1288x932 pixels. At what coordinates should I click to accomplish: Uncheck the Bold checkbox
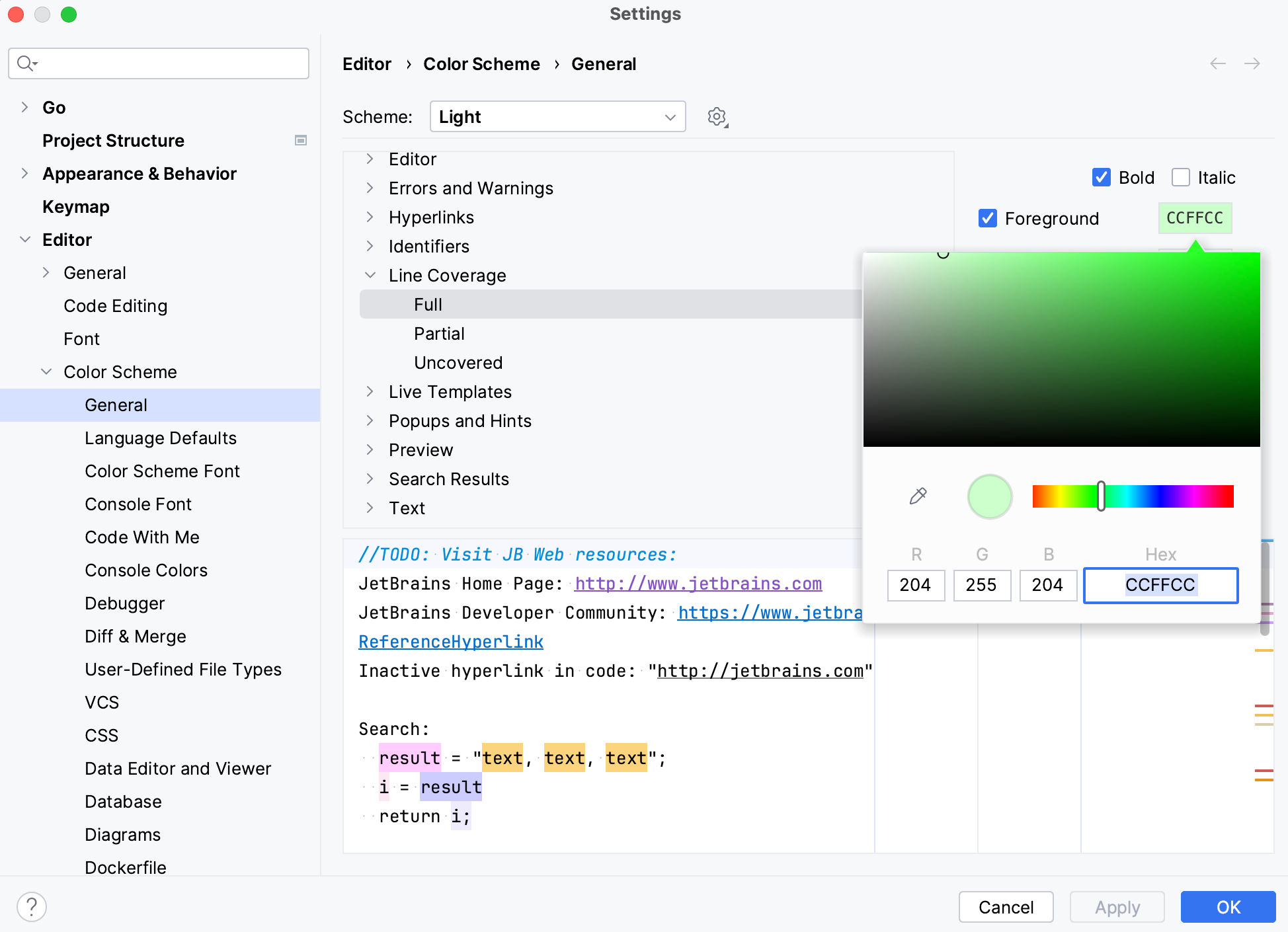pyautogui.click(x=1101, y=177)
